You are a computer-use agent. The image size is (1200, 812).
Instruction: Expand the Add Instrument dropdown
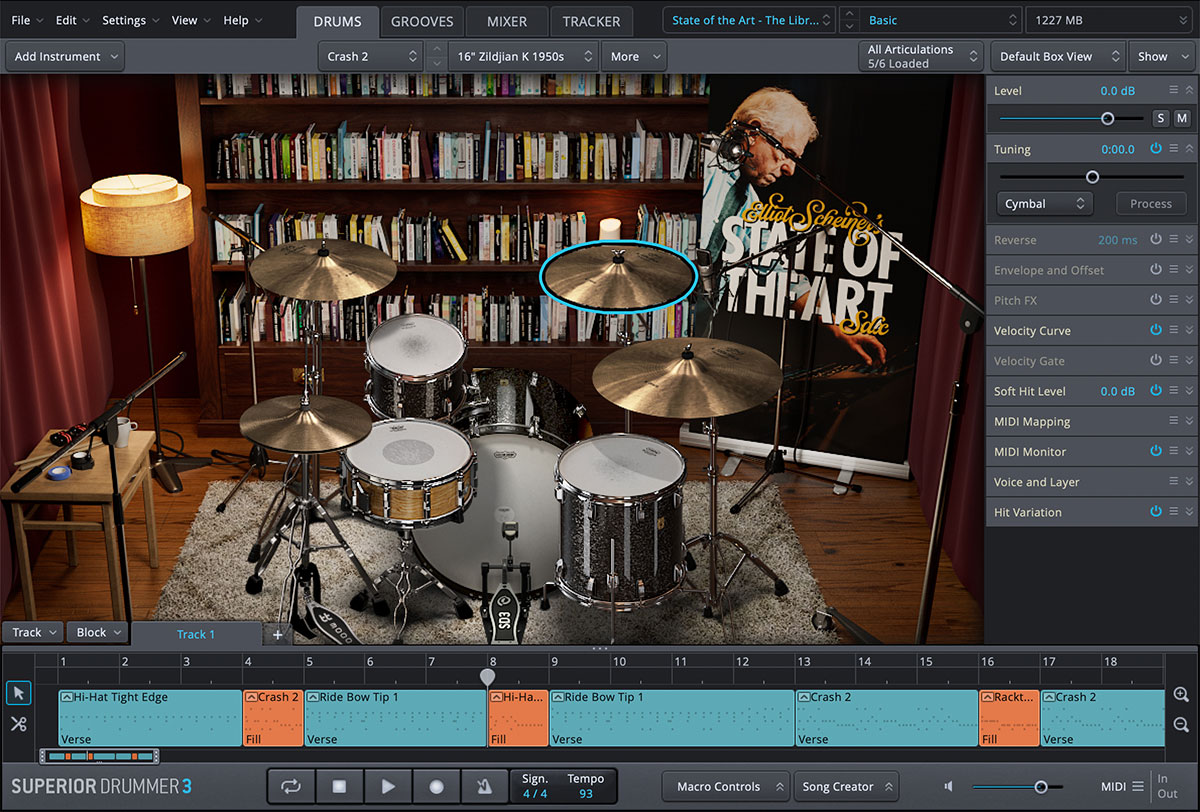point(64,57)
